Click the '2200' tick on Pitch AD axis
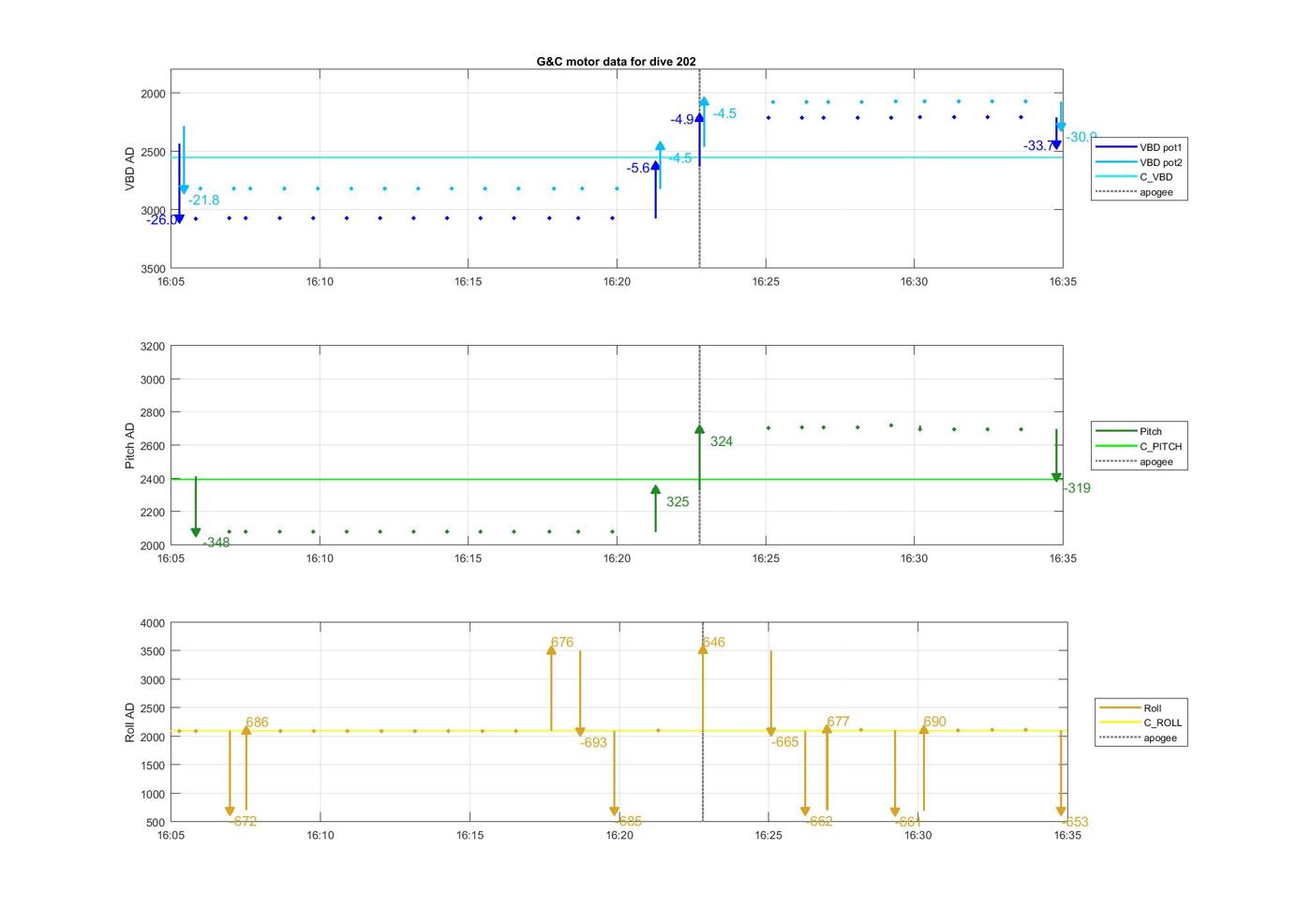This screenshot has width=1312, height=924. [x=152, y=513]
